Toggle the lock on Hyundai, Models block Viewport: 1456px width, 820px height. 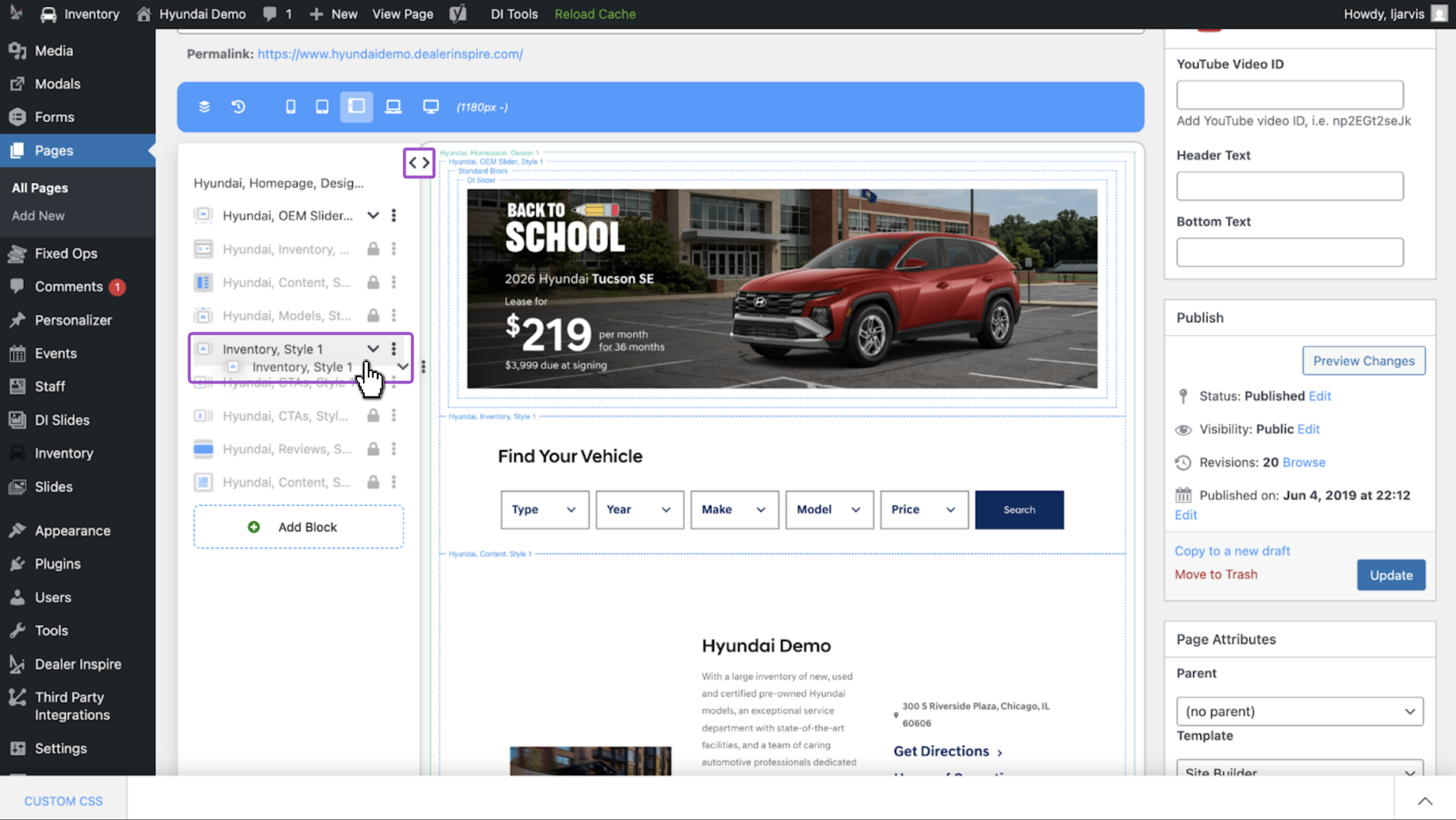point(373,315)
